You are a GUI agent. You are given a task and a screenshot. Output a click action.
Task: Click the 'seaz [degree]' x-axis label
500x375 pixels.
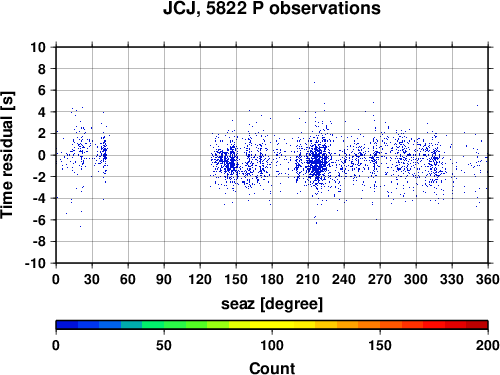[x=272, y=304]
